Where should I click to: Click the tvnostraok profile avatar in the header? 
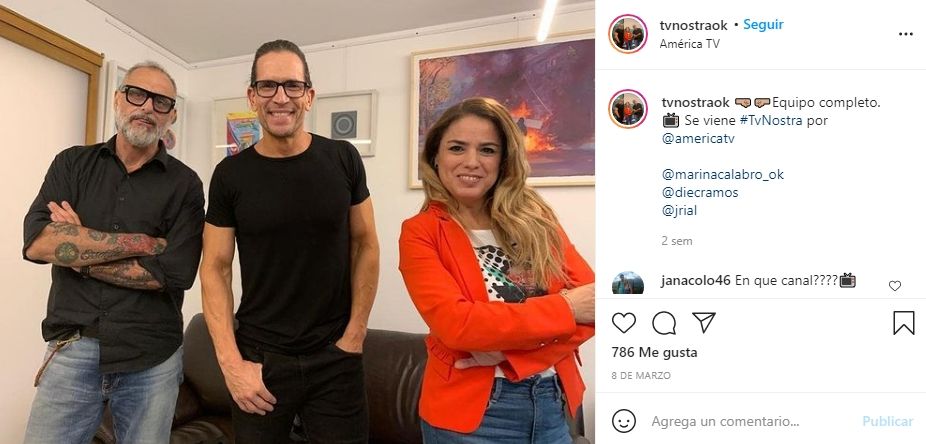tap(628, 34)
